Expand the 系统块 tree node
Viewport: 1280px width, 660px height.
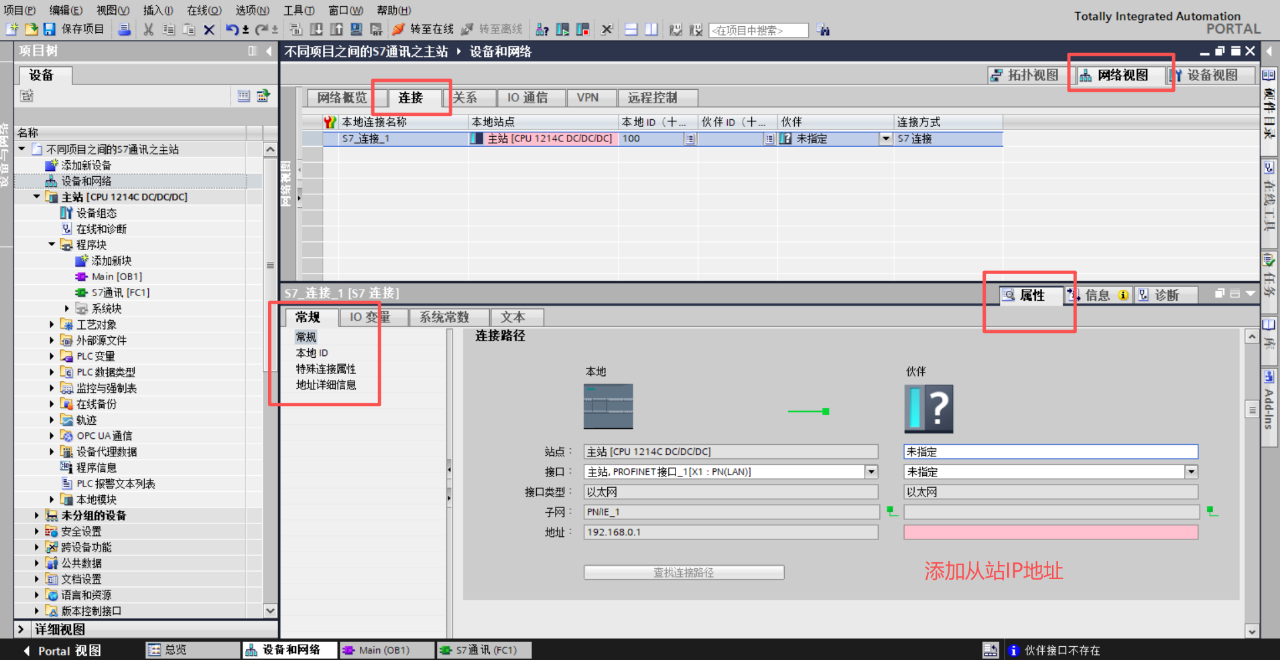(x=68, y=308)
